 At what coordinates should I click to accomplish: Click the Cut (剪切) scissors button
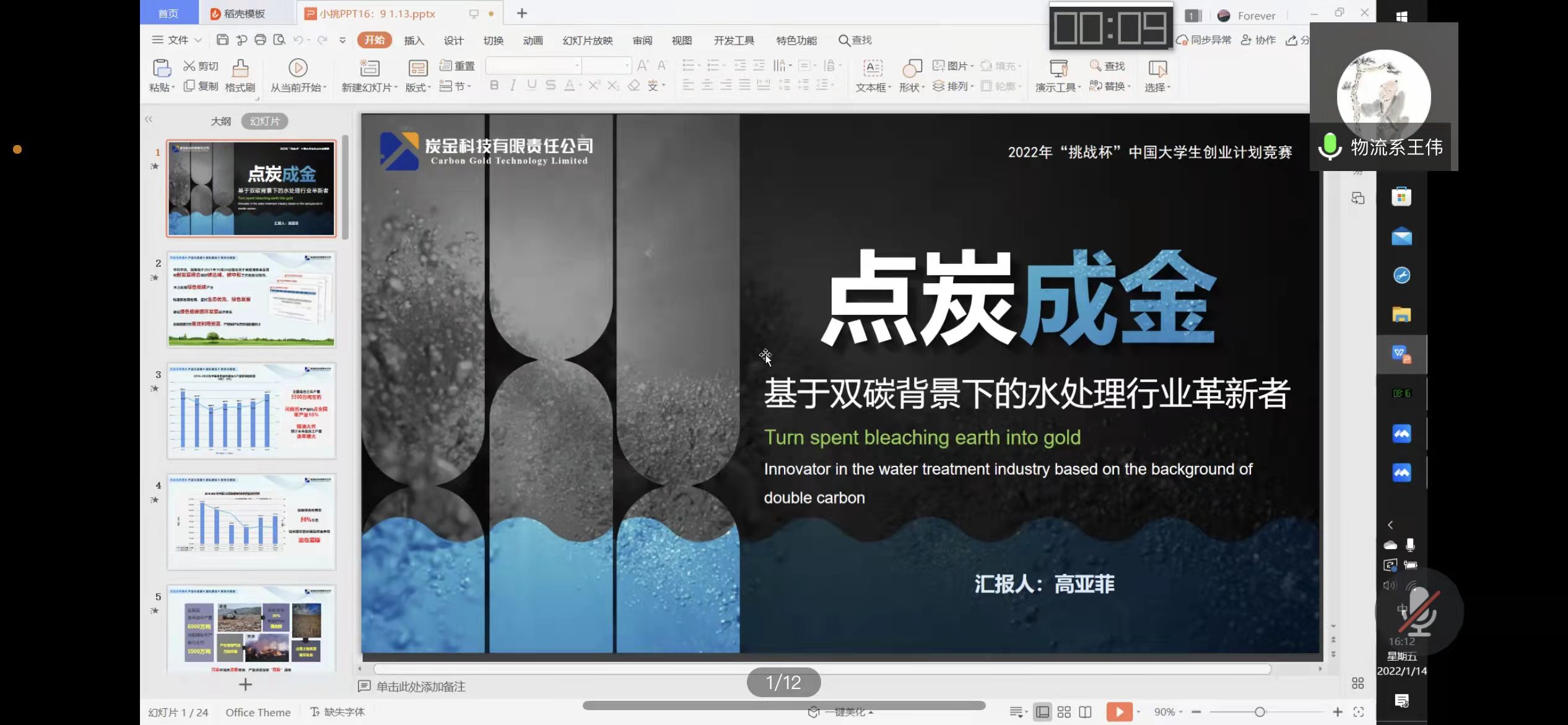201,66
